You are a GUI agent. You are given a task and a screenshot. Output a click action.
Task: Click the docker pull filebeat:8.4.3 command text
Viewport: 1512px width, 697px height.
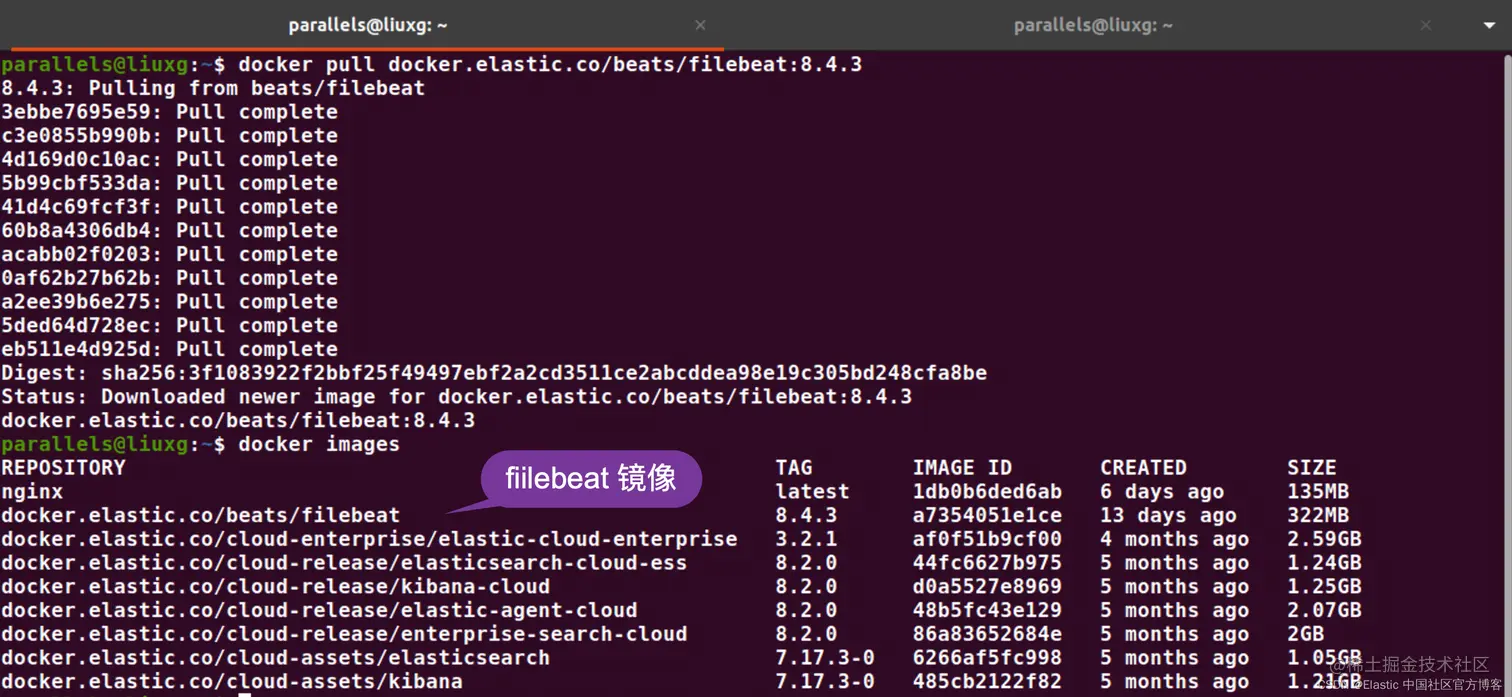(x=550, y=64)
